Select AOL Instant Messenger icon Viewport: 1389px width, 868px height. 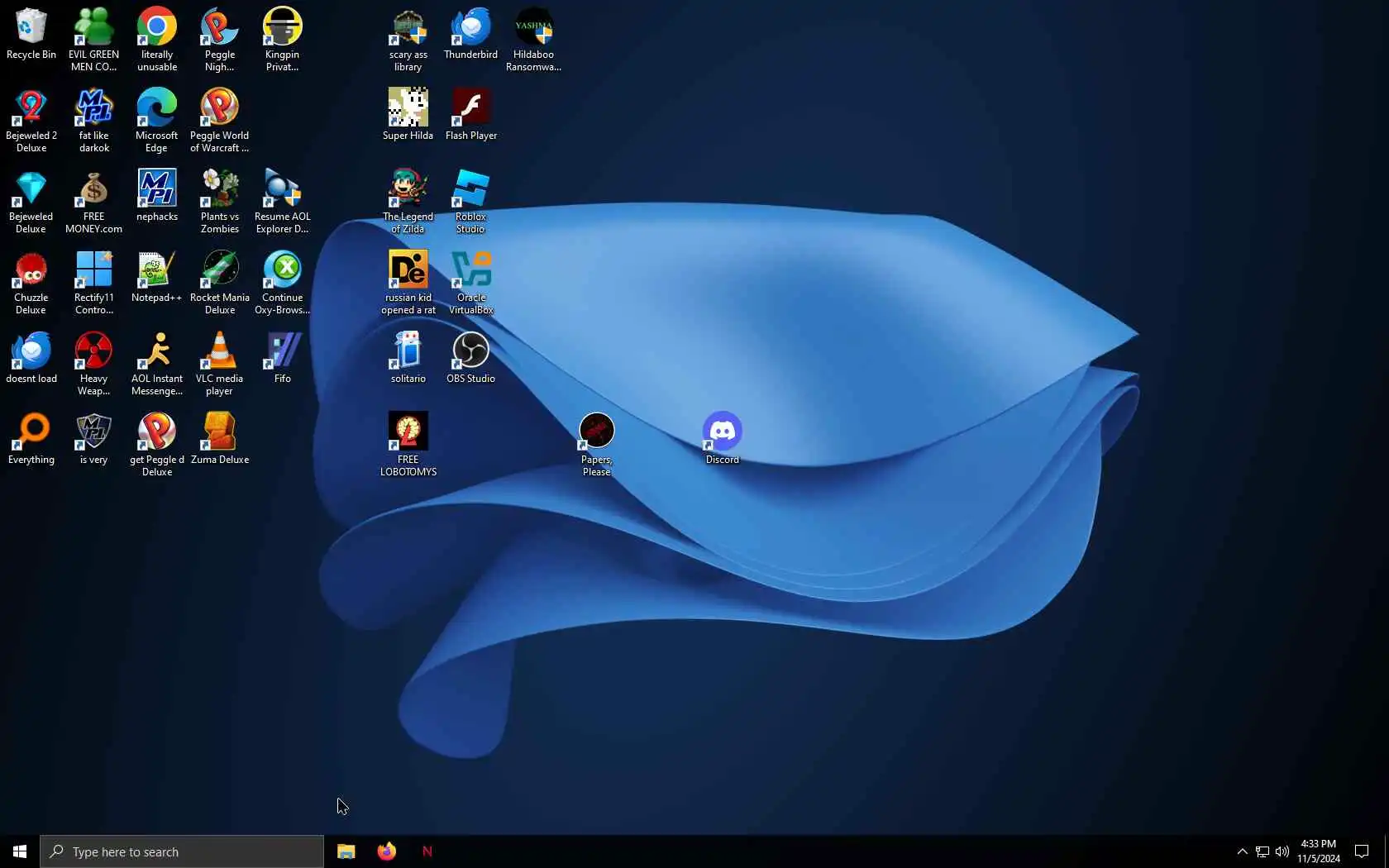point(156,363)
